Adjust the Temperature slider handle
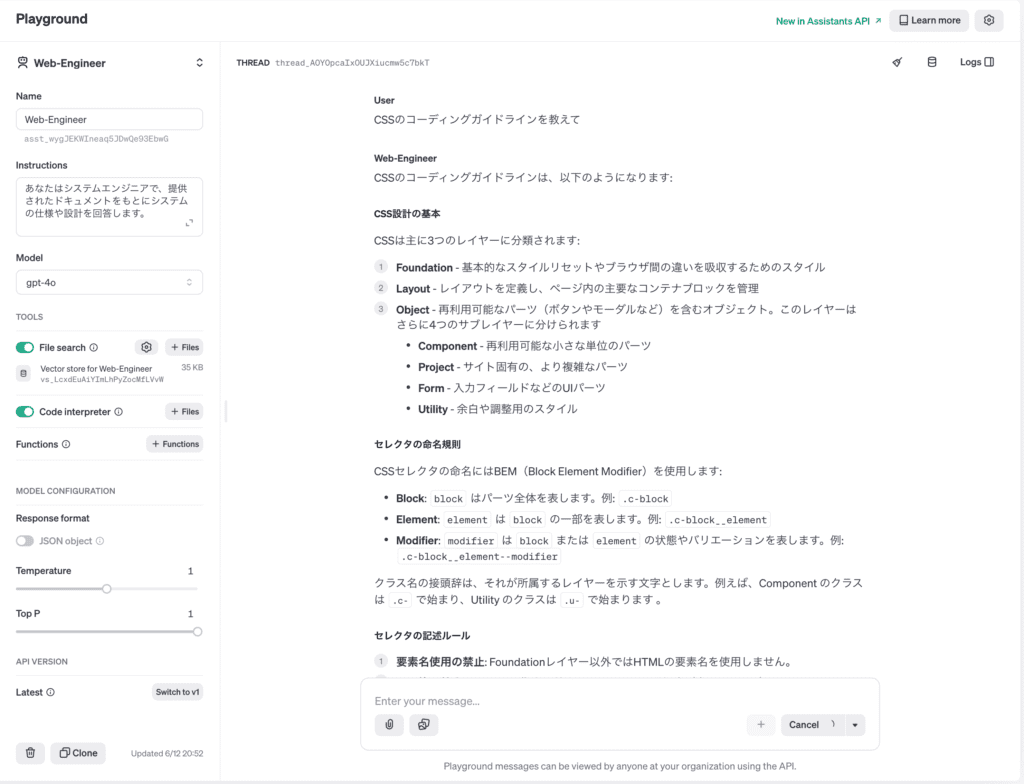The image size is (1024, 784). tap(107, 589)
